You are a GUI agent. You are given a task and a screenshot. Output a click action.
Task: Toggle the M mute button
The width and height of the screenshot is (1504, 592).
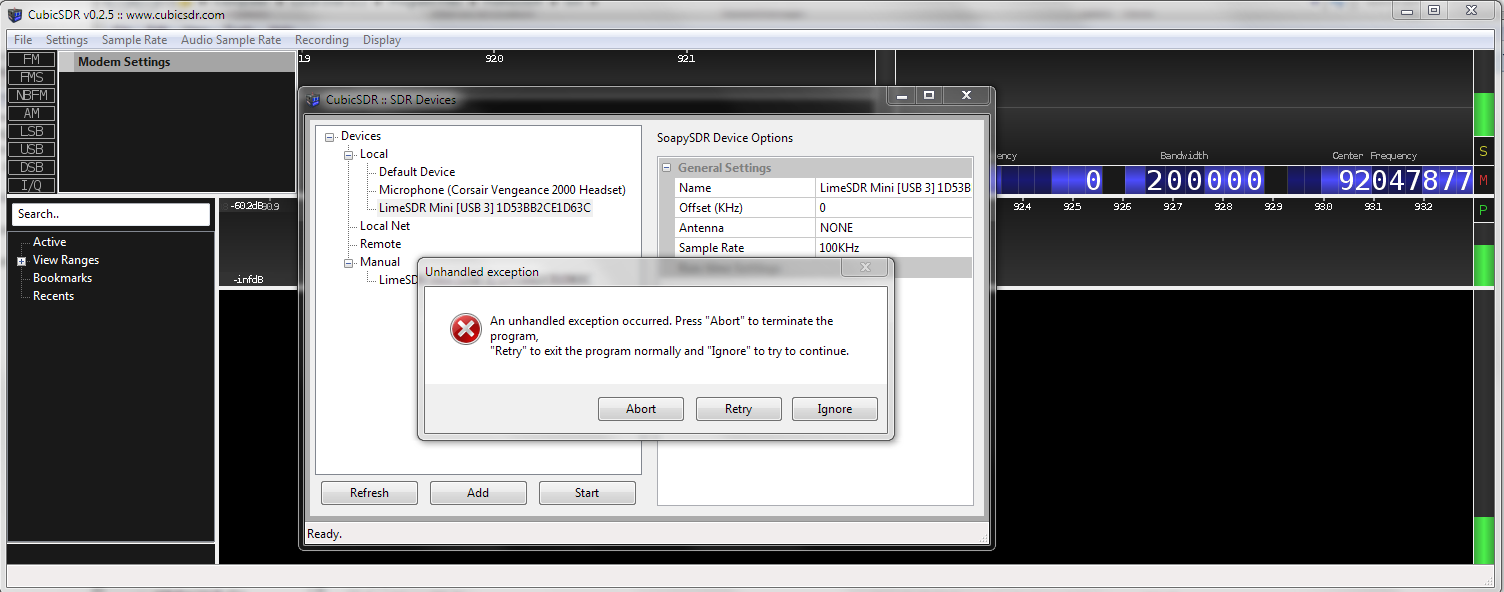[1483, 181]
